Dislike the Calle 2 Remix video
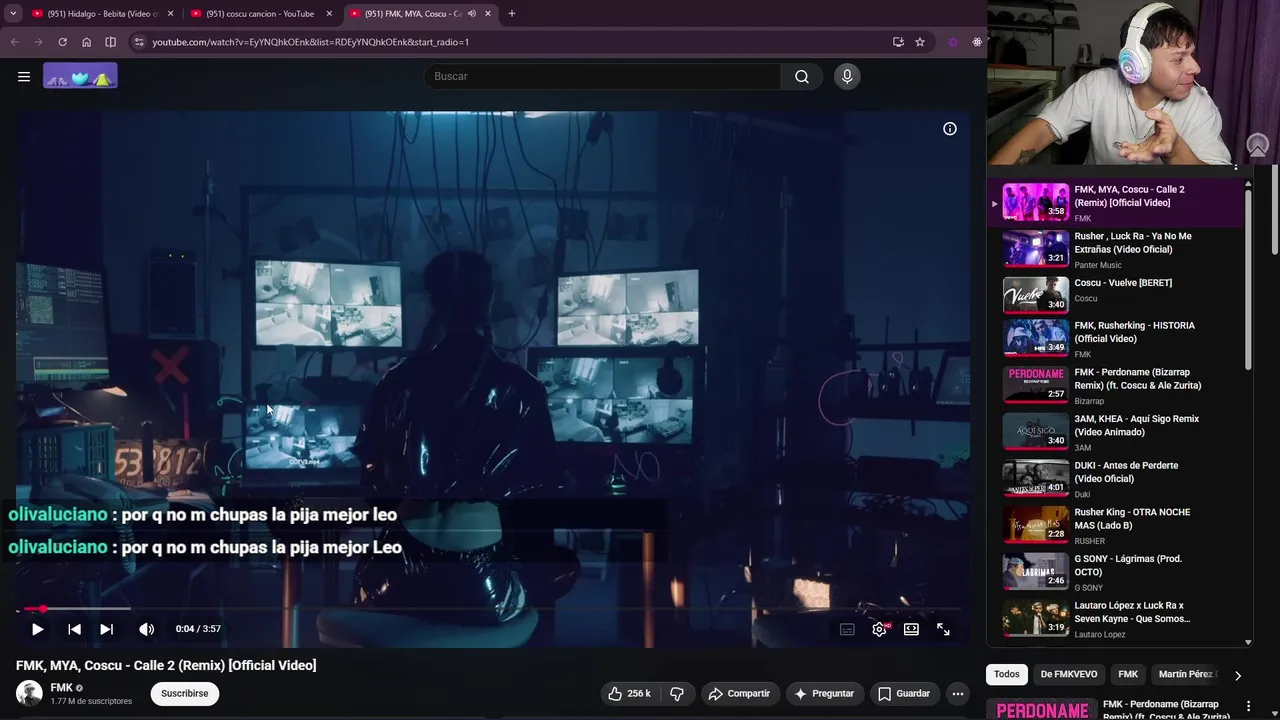Image resolution: width=1280 pixels, height=720 pixels. 677,693
